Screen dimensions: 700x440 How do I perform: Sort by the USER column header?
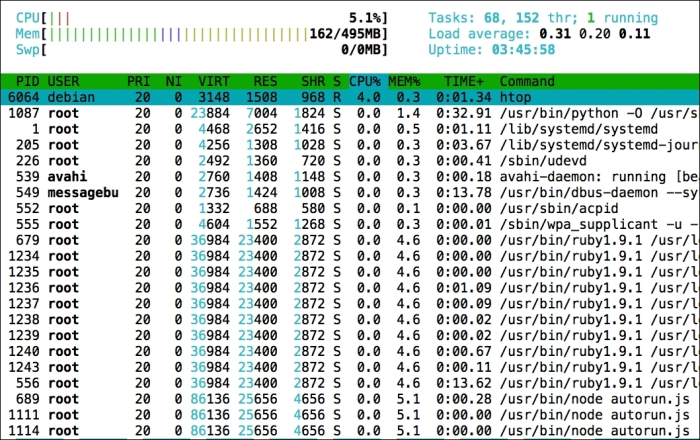(63, 81)
